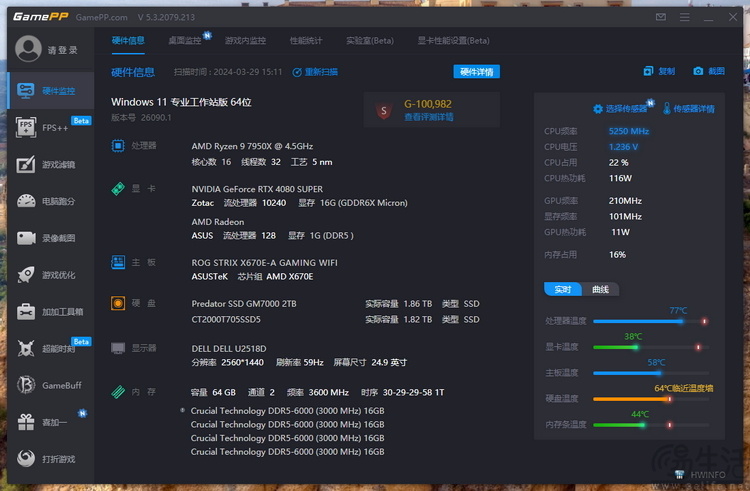
Task: Open 超能时刻 beta item
Action: pos(51,349)
